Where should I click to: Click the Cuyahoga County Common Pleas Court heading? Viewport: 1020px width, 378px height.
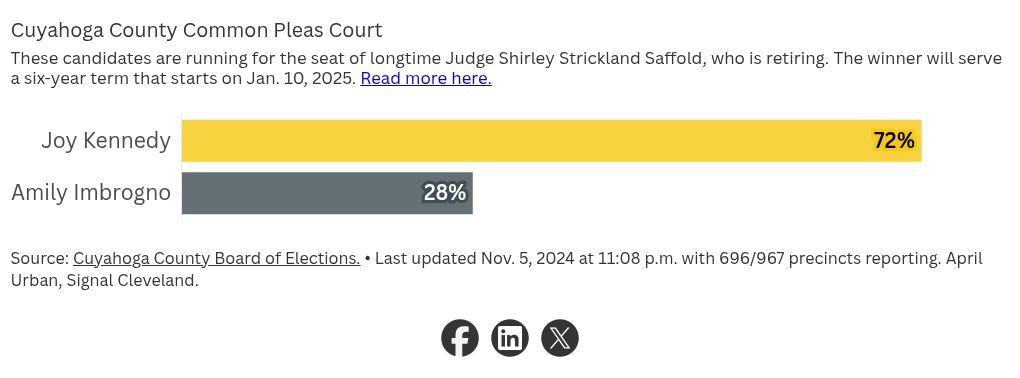[x=196, y=31]
